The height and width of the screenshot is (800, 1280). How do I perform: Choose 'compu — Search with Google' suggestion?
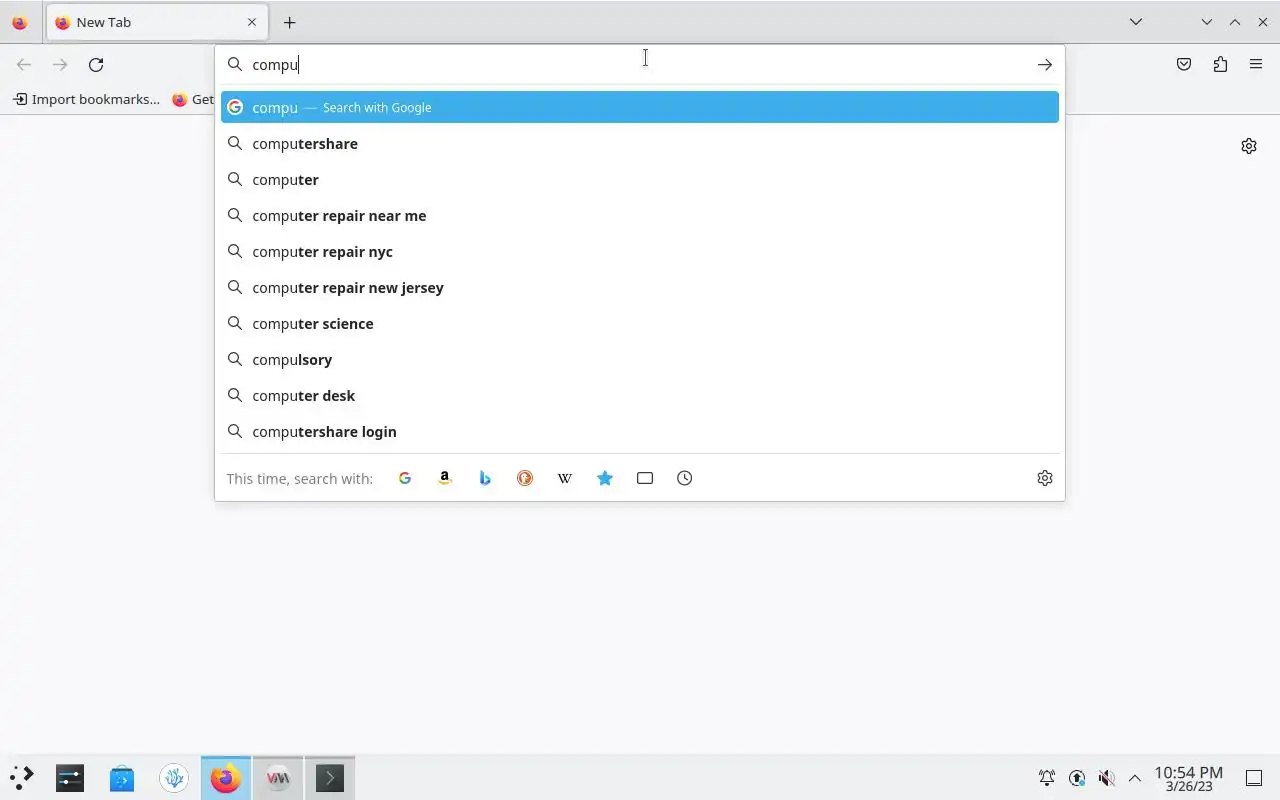[640, 107]
